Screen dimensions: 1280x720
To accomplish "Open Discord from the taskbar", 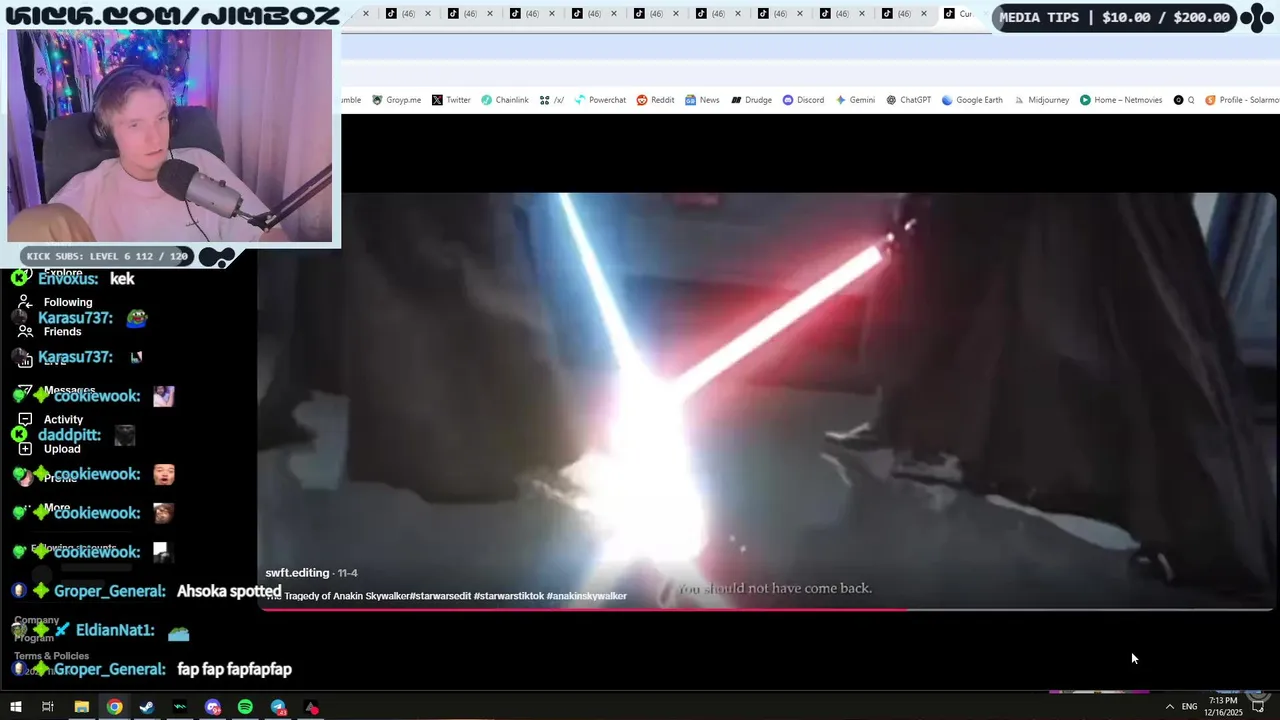I will [213, 707].
